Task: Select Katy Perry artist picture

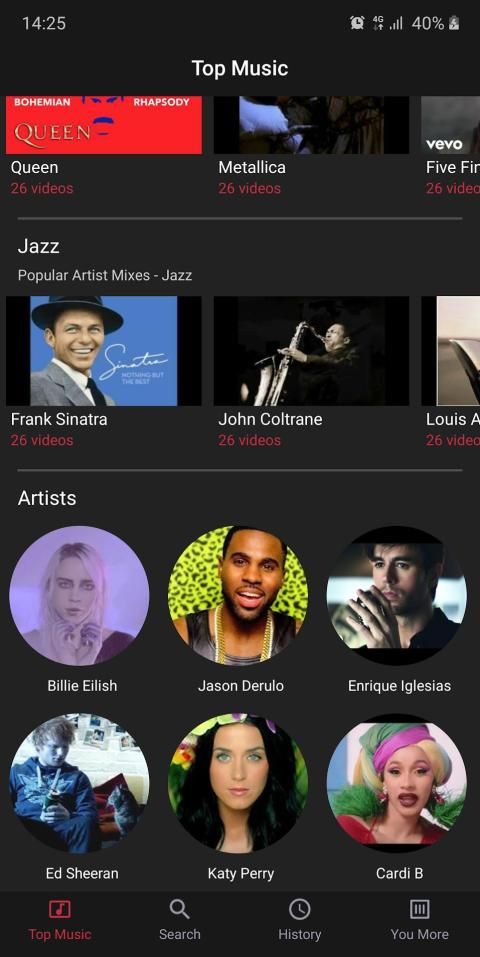Action: [238, 783]
